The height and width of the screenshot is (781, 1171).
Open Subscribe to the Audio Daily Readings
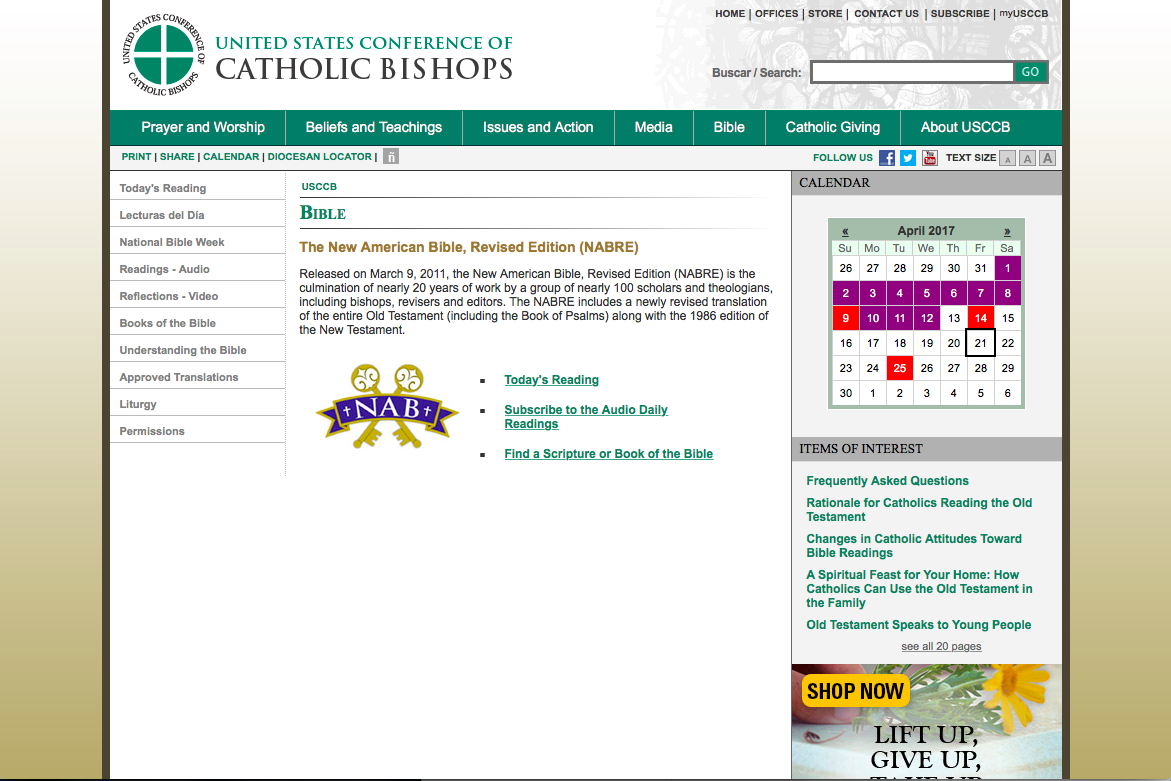point(586,417)
